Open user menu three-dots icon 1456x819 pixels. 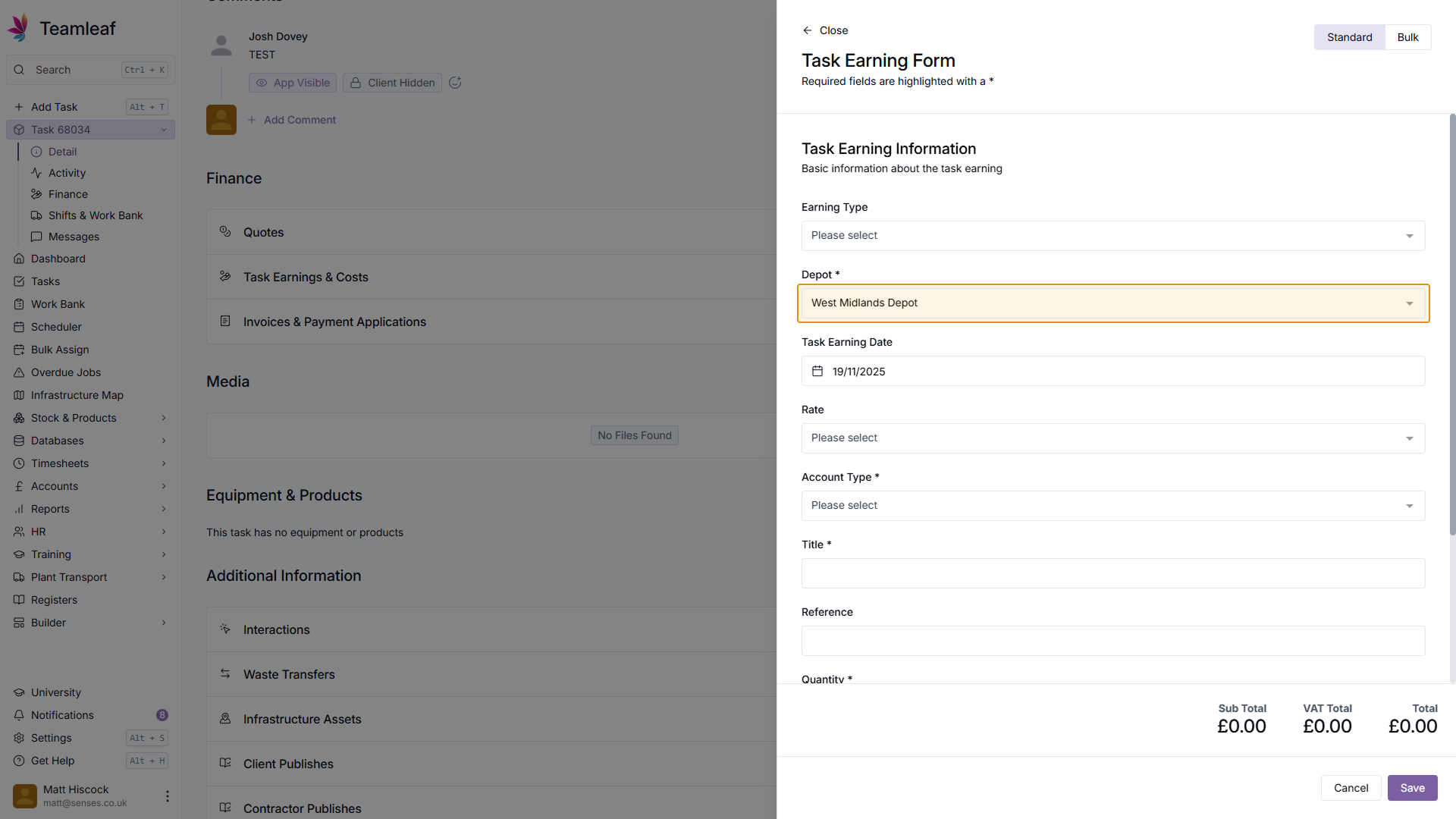click(x=168, y=796)
